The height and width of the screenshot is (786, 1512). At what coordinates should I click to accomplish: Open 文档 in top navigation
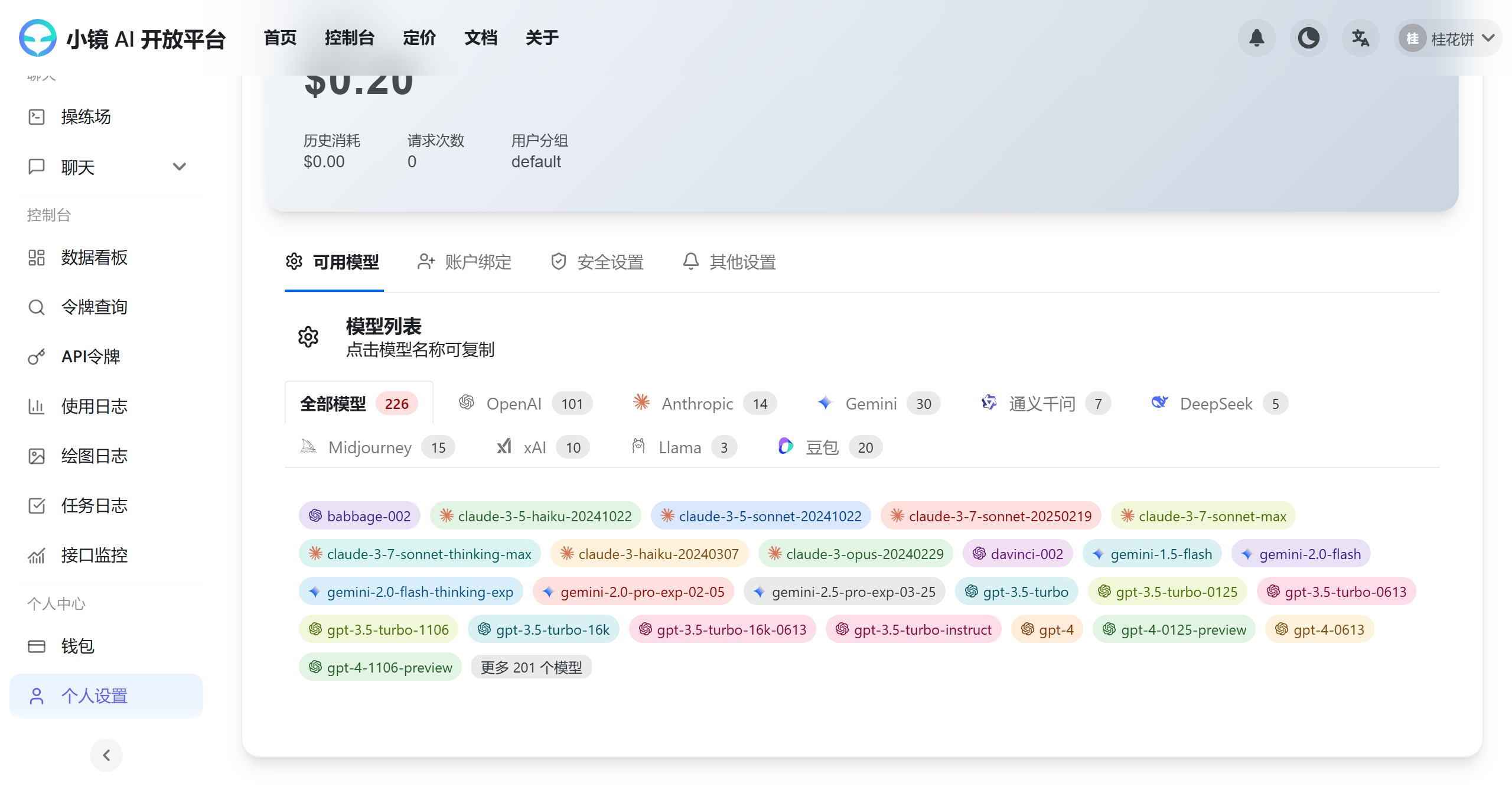pyautogui.click(x=481, y=38)
